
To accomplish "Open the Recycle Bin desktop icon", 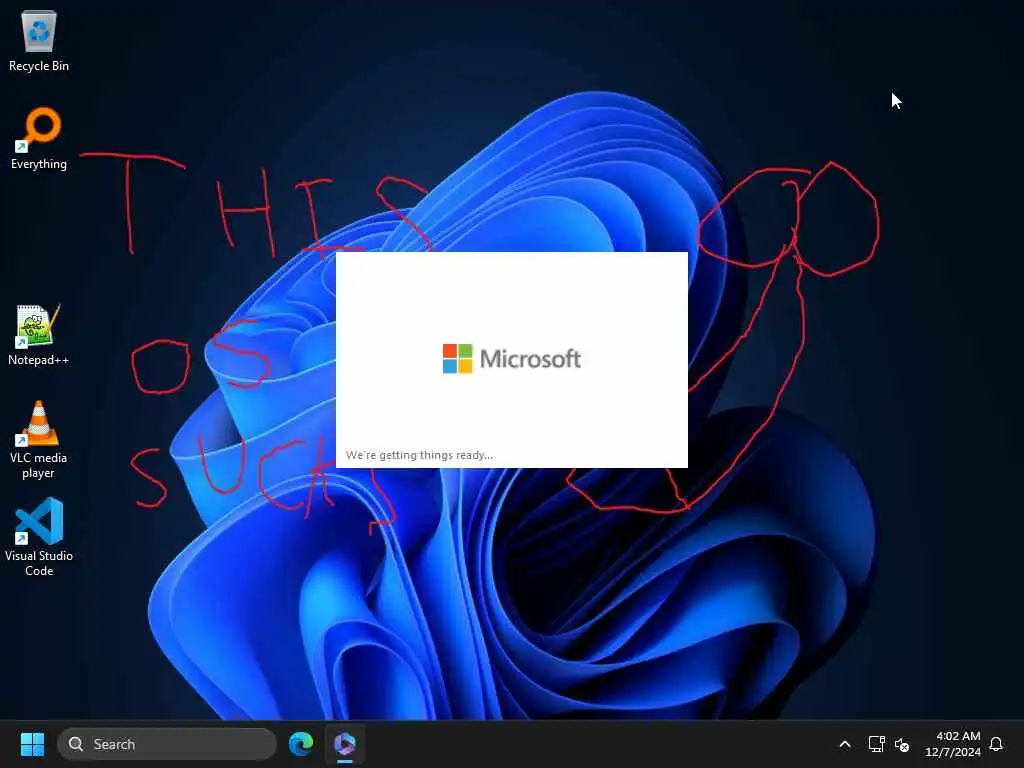I will pos(39,42).
